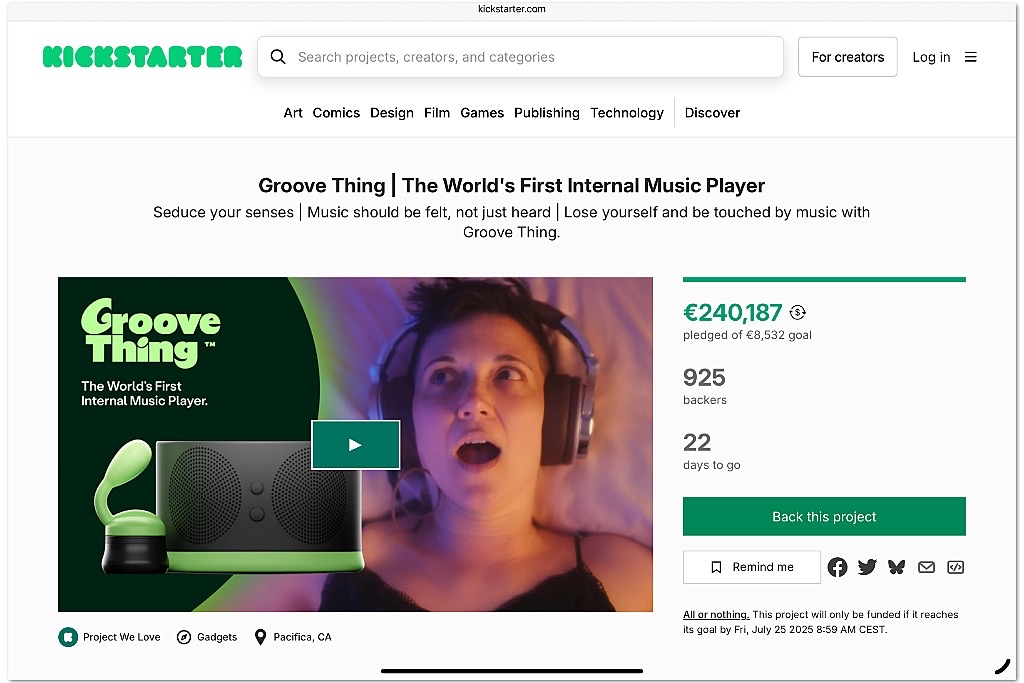Open the hamburger menu icon
The width and height of the screenshot is (1024, 683).
click(x=971, y=57)
